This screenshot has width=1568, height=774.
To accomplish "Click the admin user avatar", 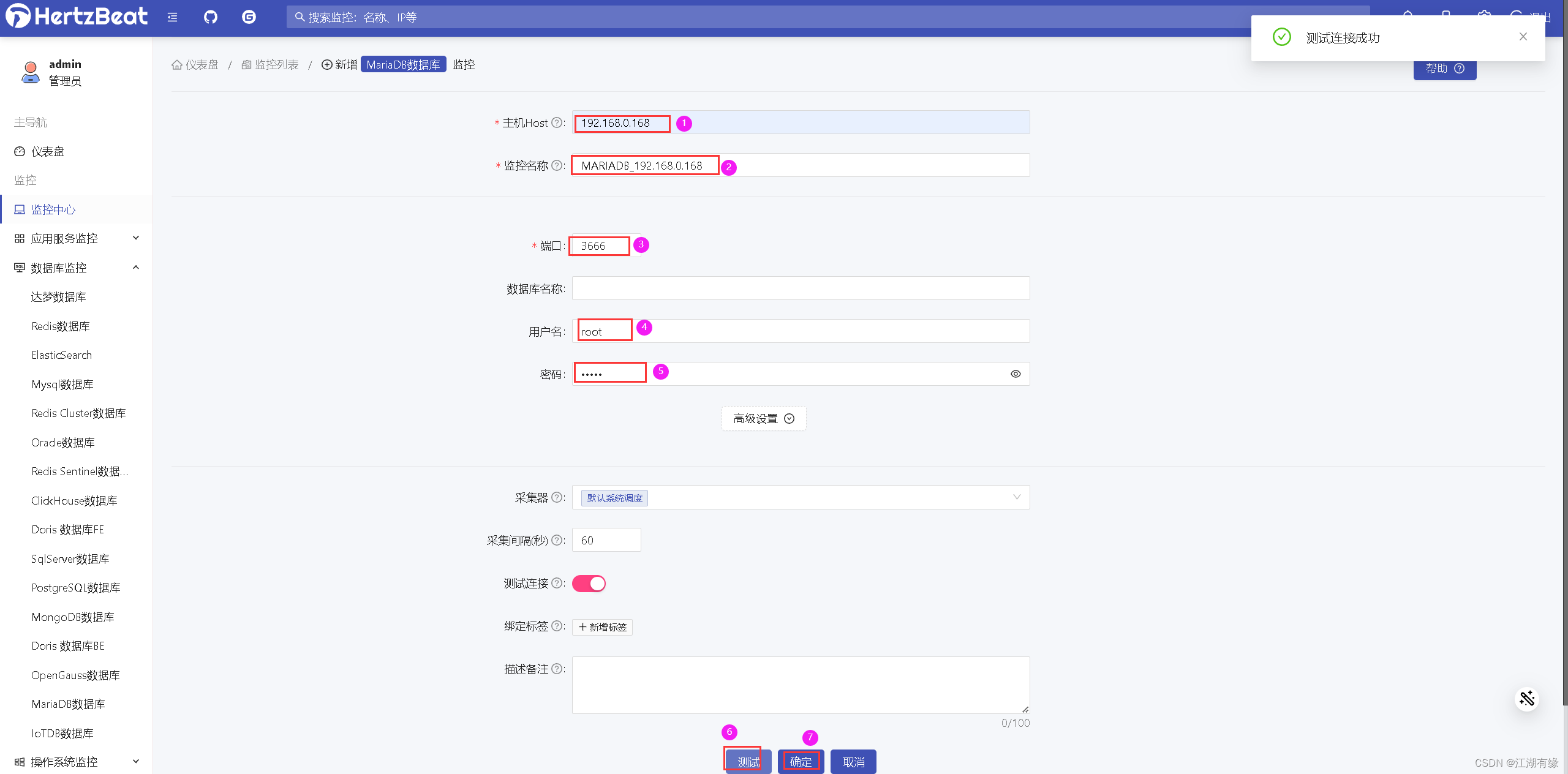I will [30, 72].
